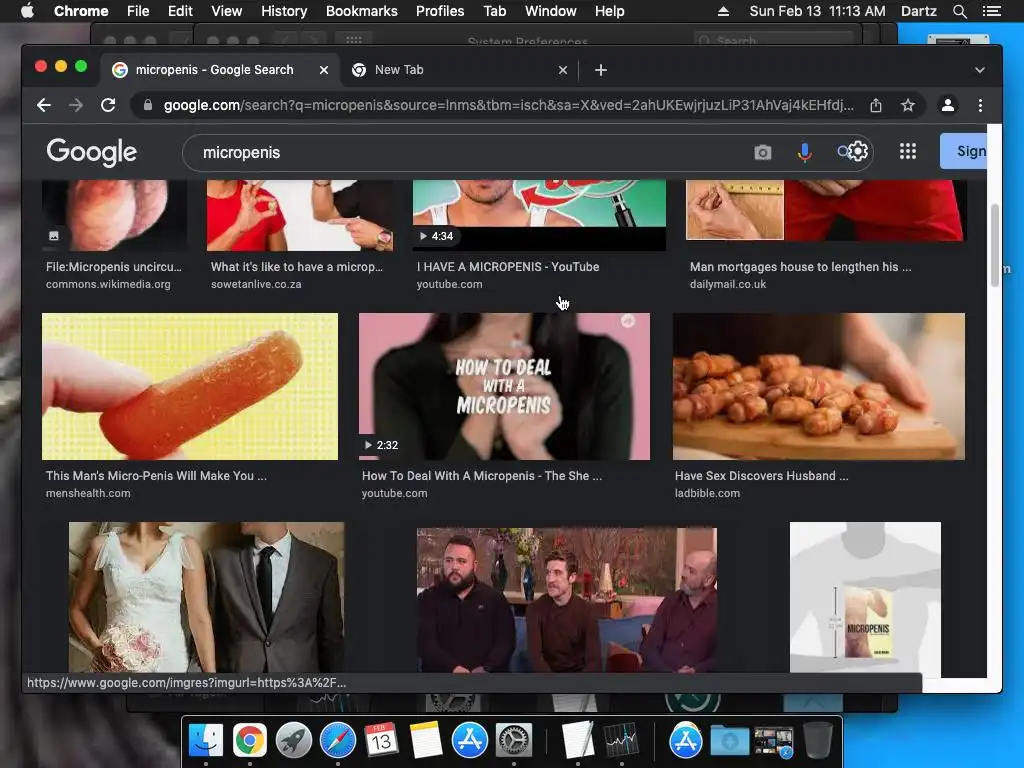The height and width of the screenshot is (768, 1024).
Task: Click the Apple menu logo
Action: point(27,11)
